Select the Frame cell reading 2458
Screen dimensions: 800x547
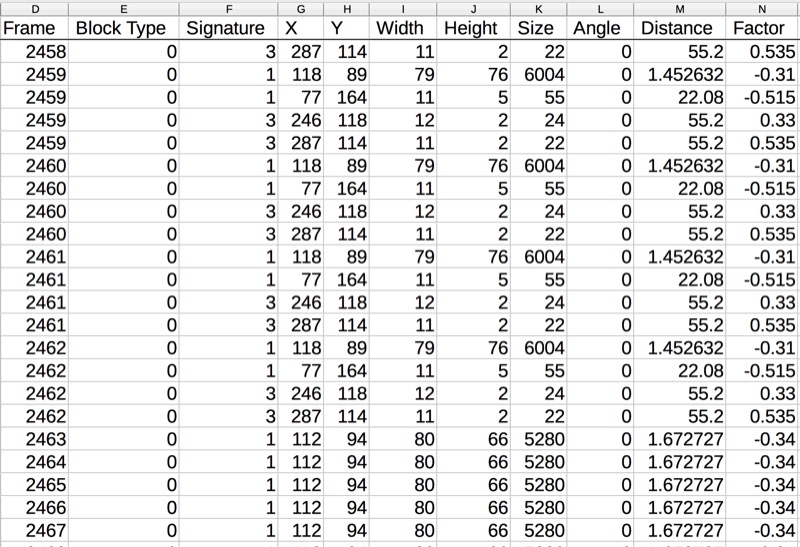point(34,52)
